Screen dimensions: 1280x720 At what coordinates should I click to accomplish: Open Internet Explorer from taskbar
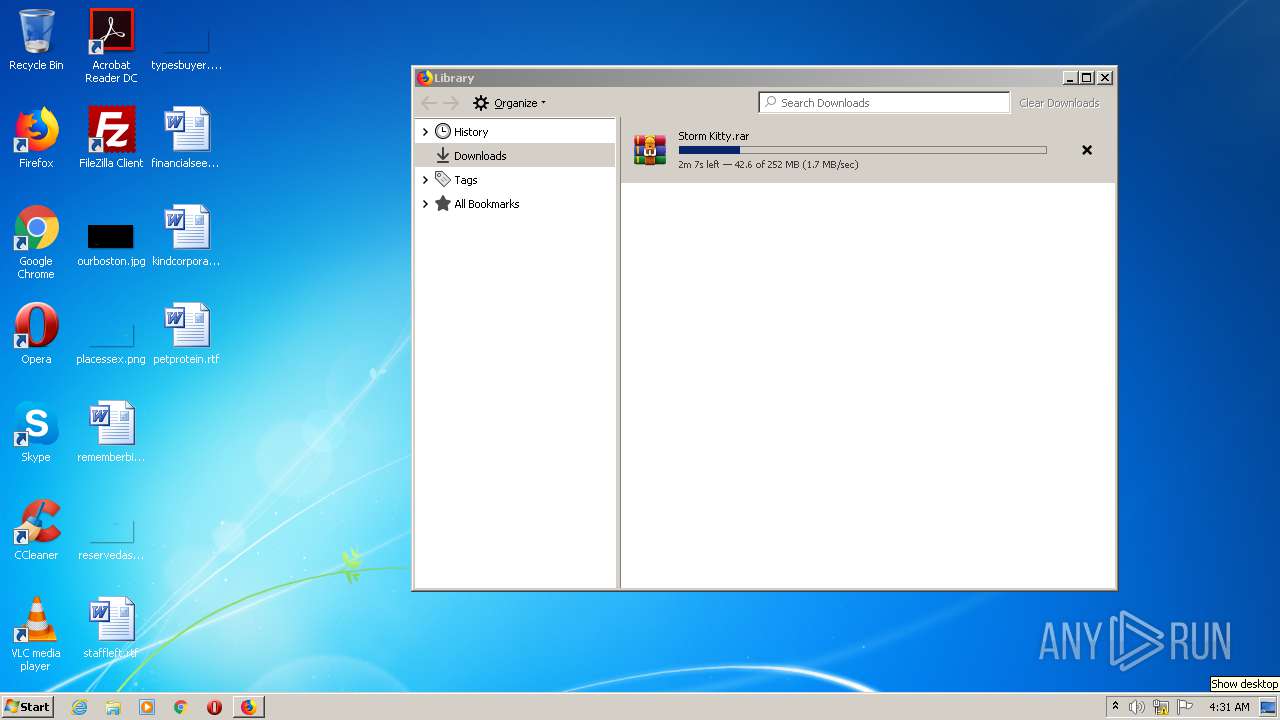(80, 707)
